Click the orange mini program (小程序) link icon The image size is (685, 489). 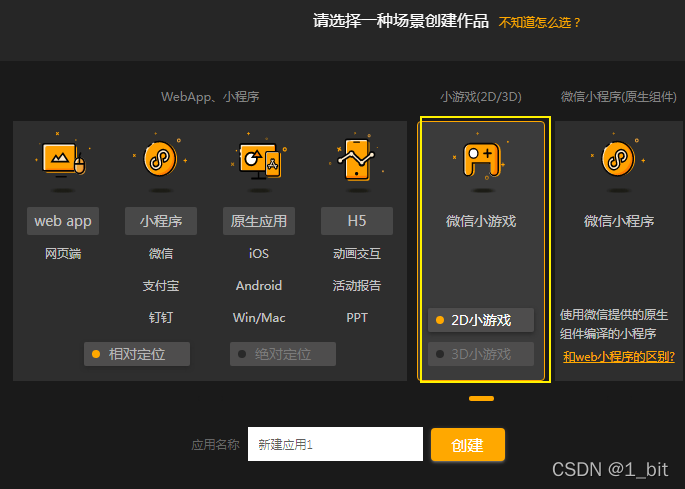[x=160, y=158]
